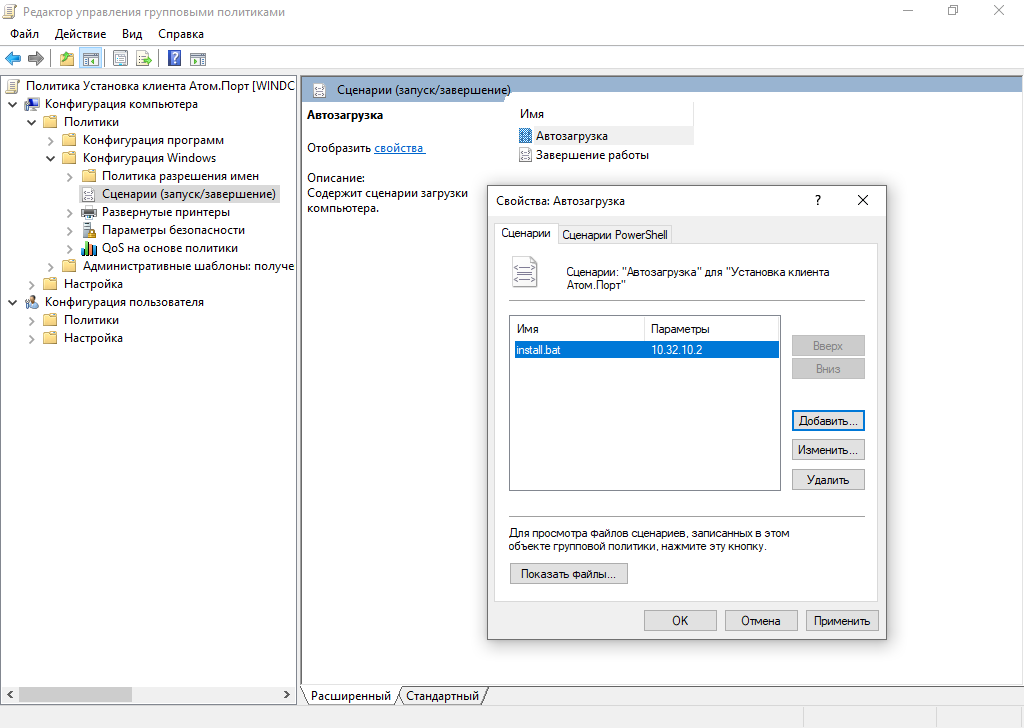Click the blue Back arrow in toolbar
This screenshot has width=1024, height=728.
click(13, 58)
